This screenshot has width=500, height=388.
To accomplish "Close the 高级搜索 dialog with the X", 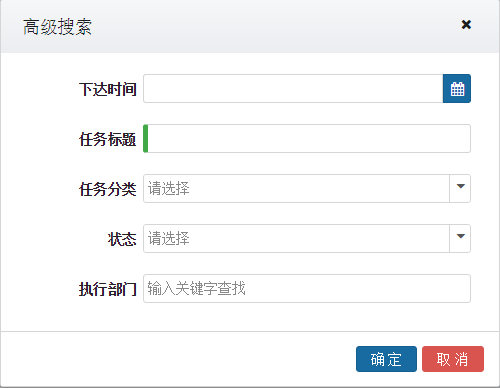I will pos(466,24).
